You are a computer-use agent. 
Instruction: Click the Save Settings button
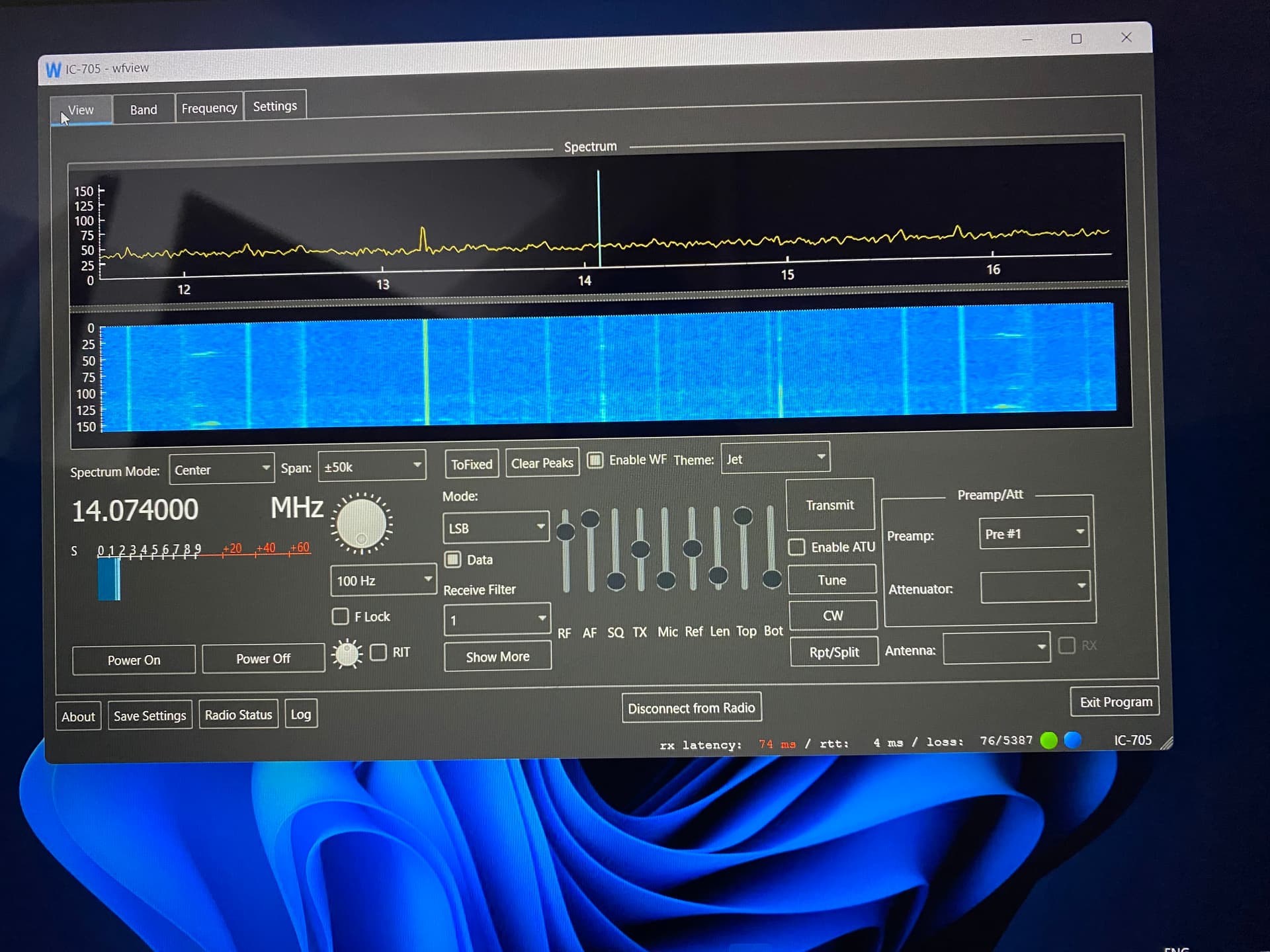(x=150, y=715)
